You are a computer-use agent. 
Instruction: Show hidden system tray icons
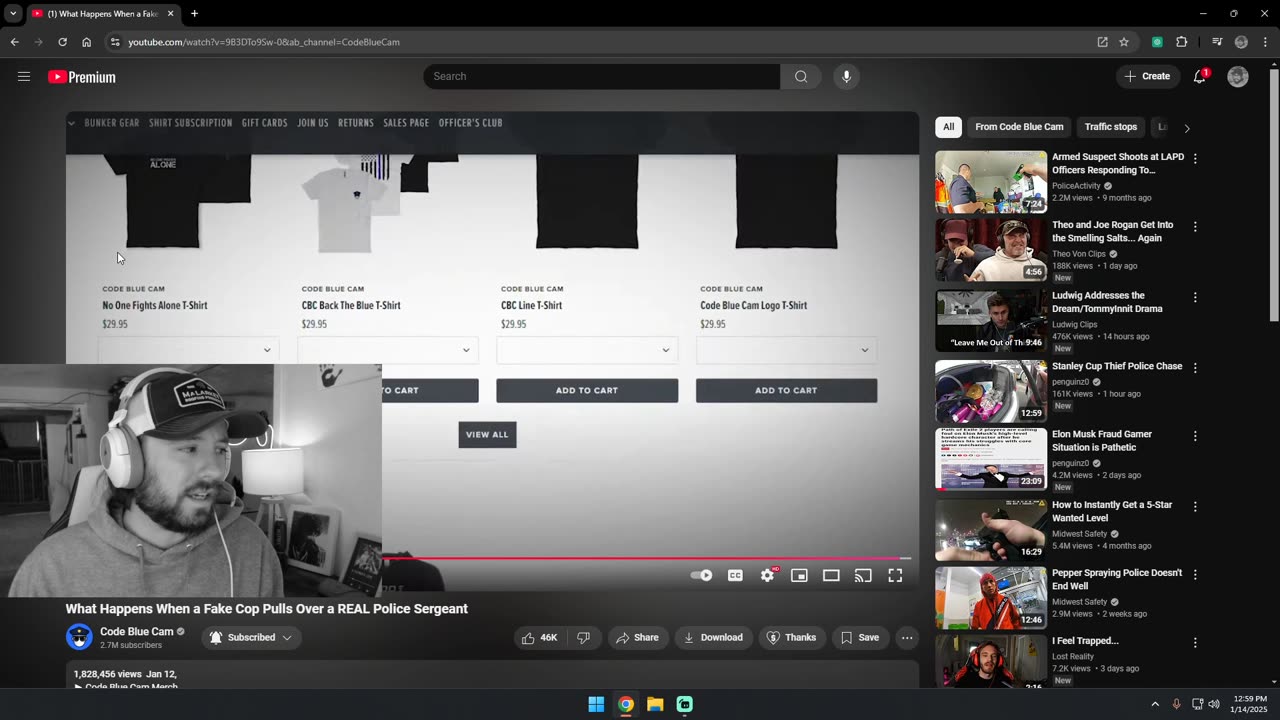click(1155, 704)
